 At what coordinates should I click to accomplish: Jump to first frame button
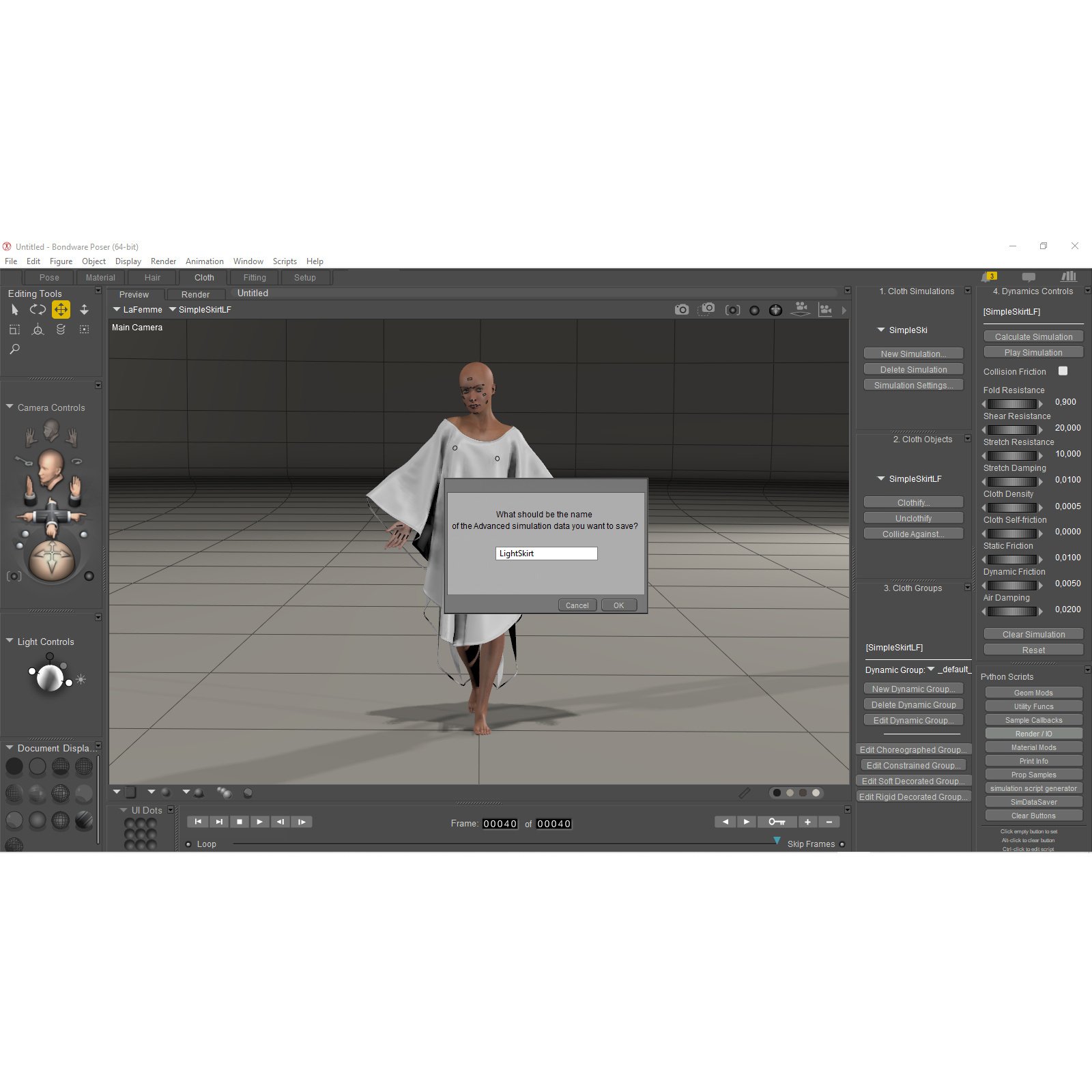tap(198, 822)
